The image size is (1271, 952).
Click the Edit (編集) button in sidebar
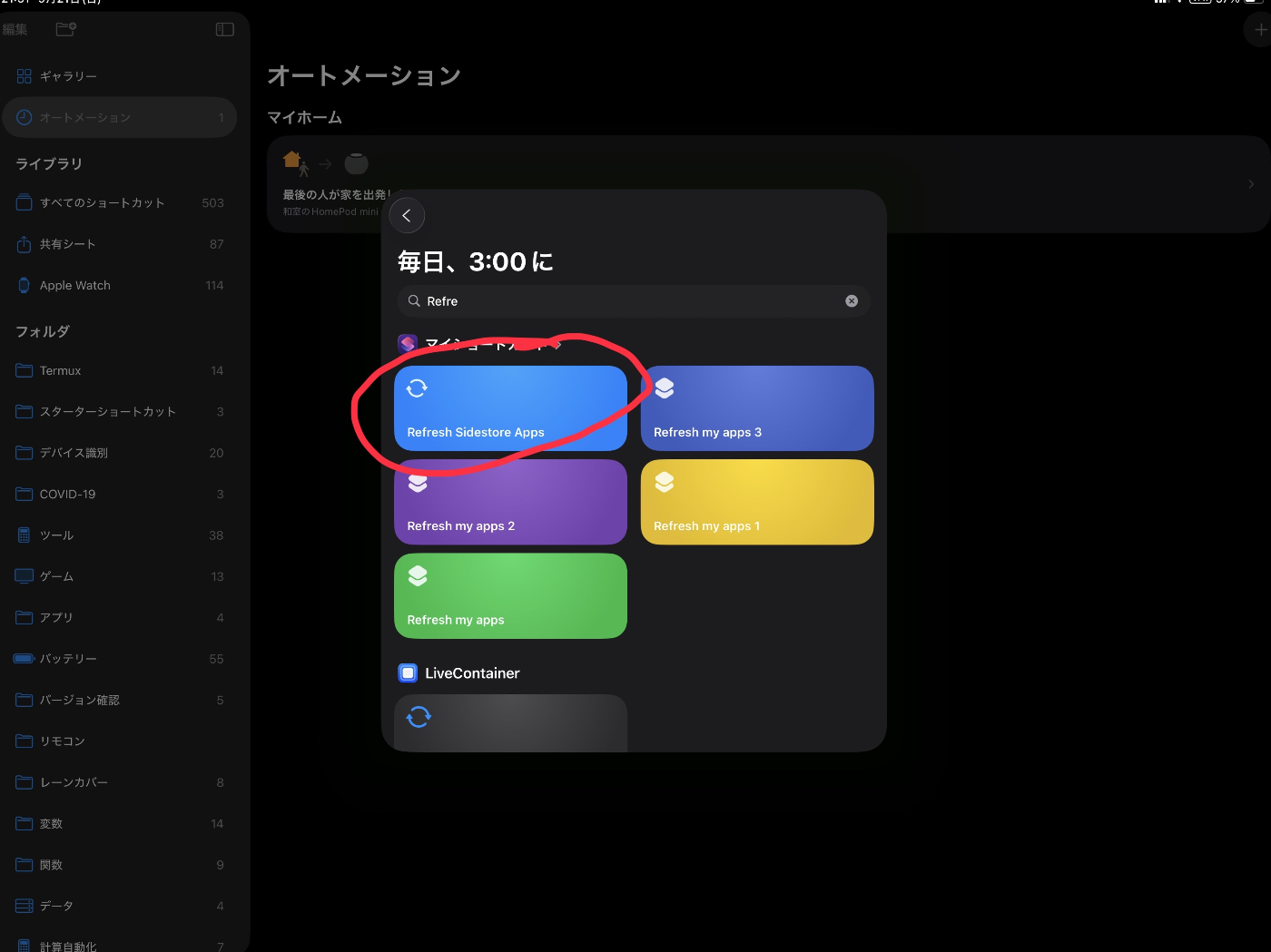(15, 29)
